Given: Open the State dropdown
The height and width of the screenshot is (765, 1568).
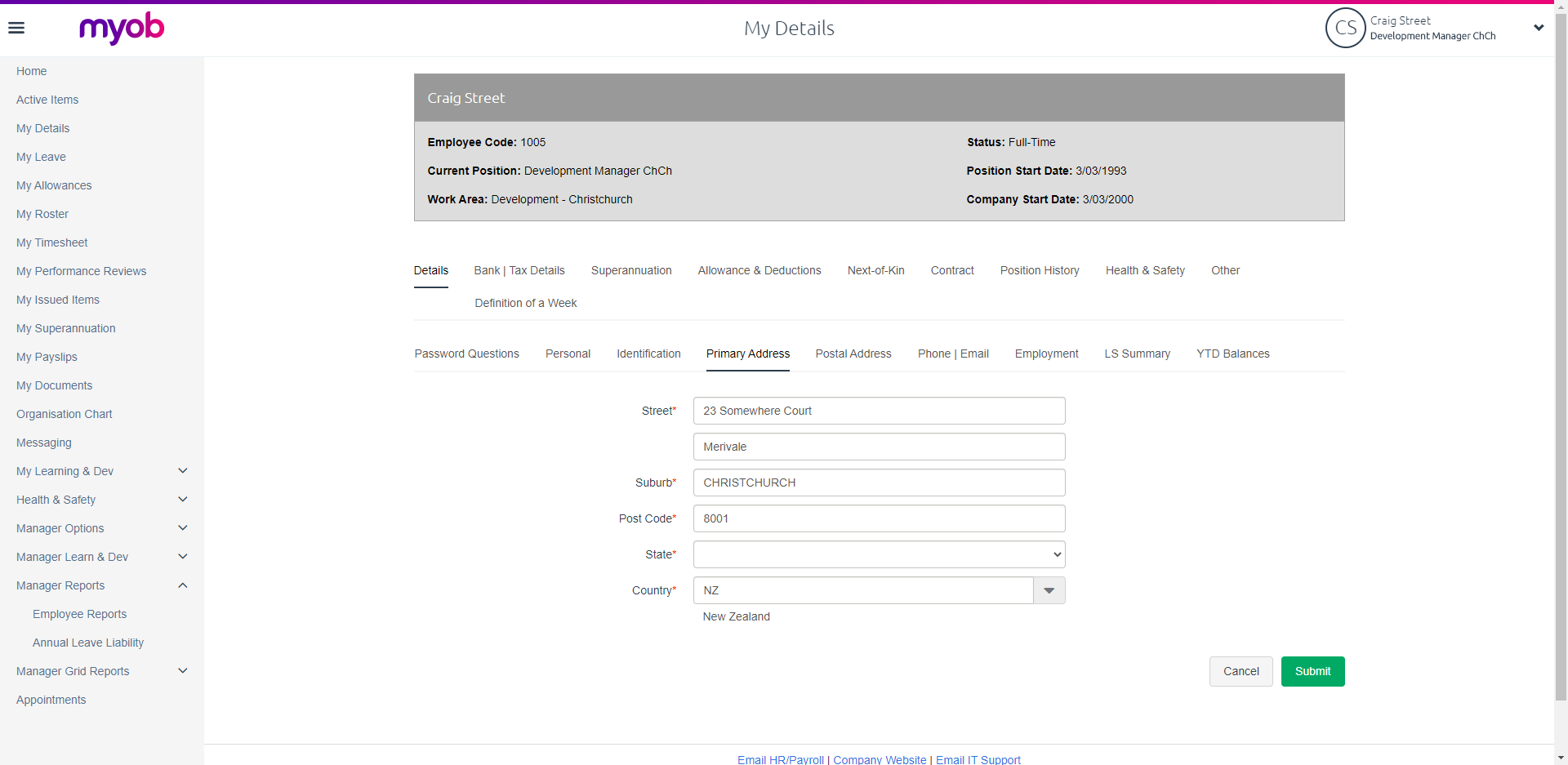Looking at the screenshot, I should pos(879,554).
